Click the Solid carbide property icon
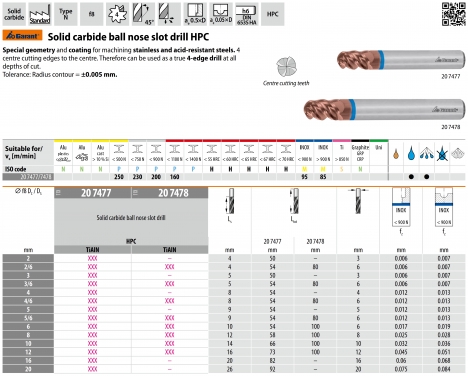Screen dimensions: 468x376 point(14,14)
